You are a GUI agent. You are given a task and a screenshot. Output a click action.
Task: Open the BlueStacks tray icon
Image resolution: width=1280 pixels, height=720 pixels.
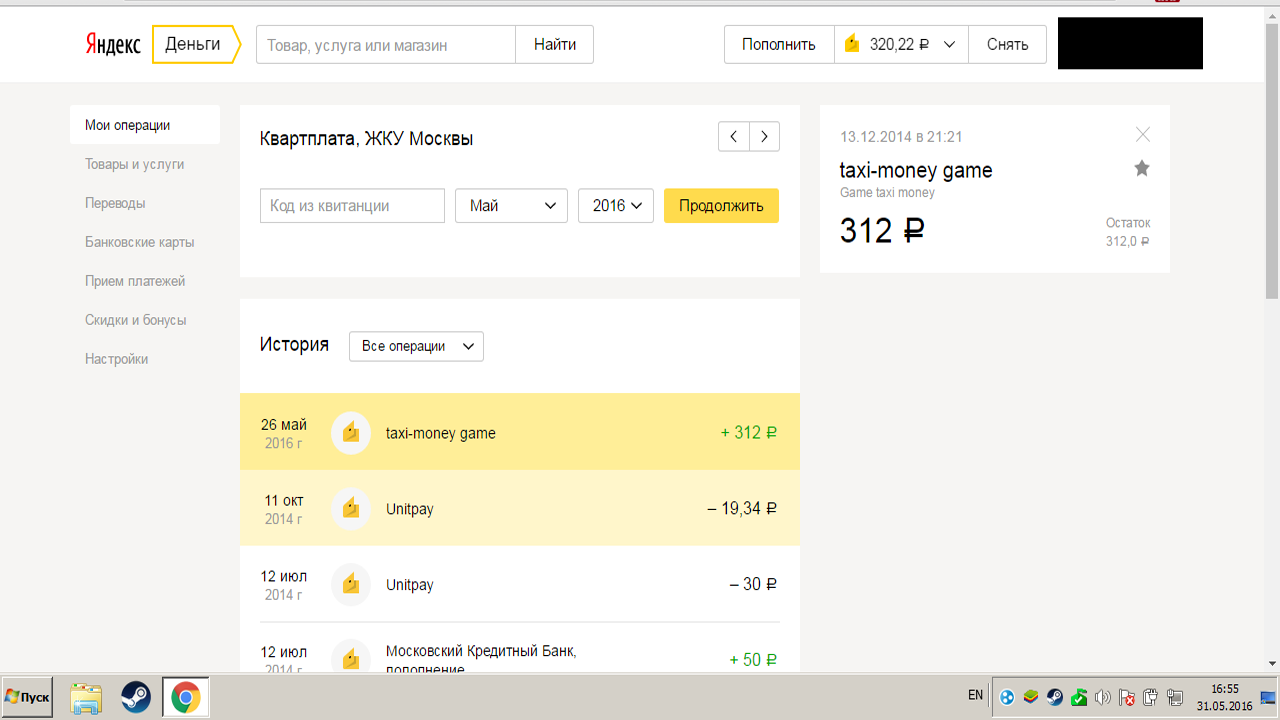(1031, 697)
